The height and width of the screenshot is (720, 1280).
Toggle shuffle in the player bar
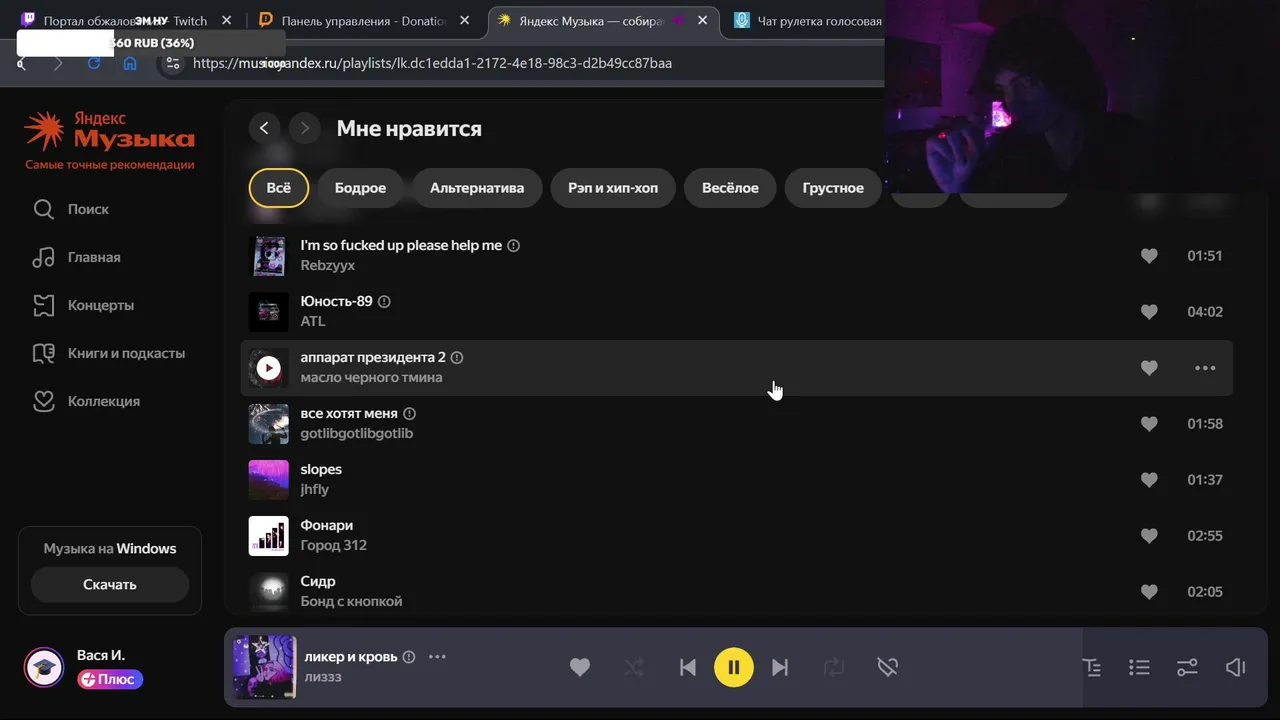(x=634, y=667)
